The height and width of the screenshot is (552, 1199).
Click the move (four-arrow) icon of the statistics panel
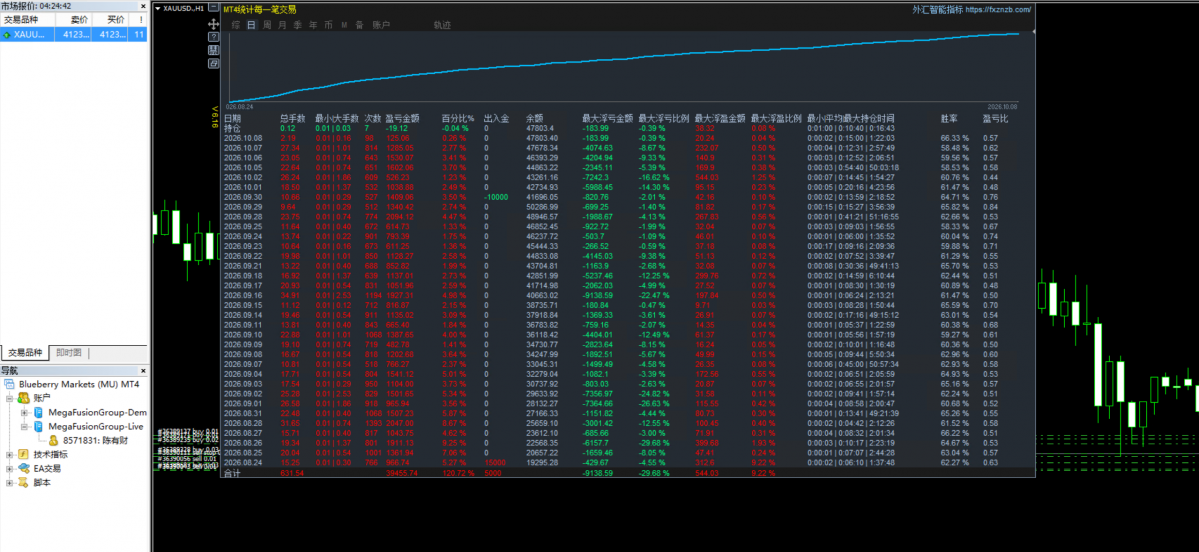click(213, 24)
